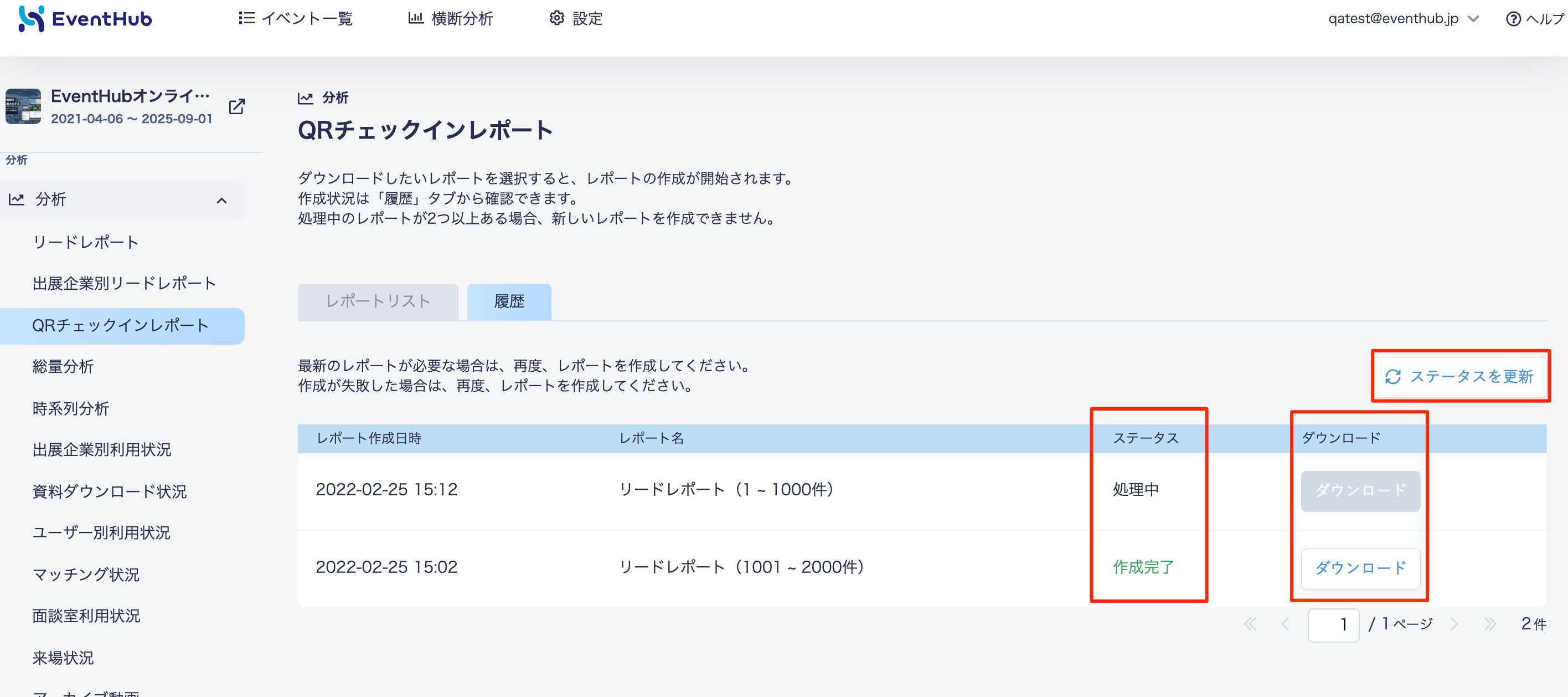
Task: Click the 2022-02-25 15:02 date cell
Action: 386,567
